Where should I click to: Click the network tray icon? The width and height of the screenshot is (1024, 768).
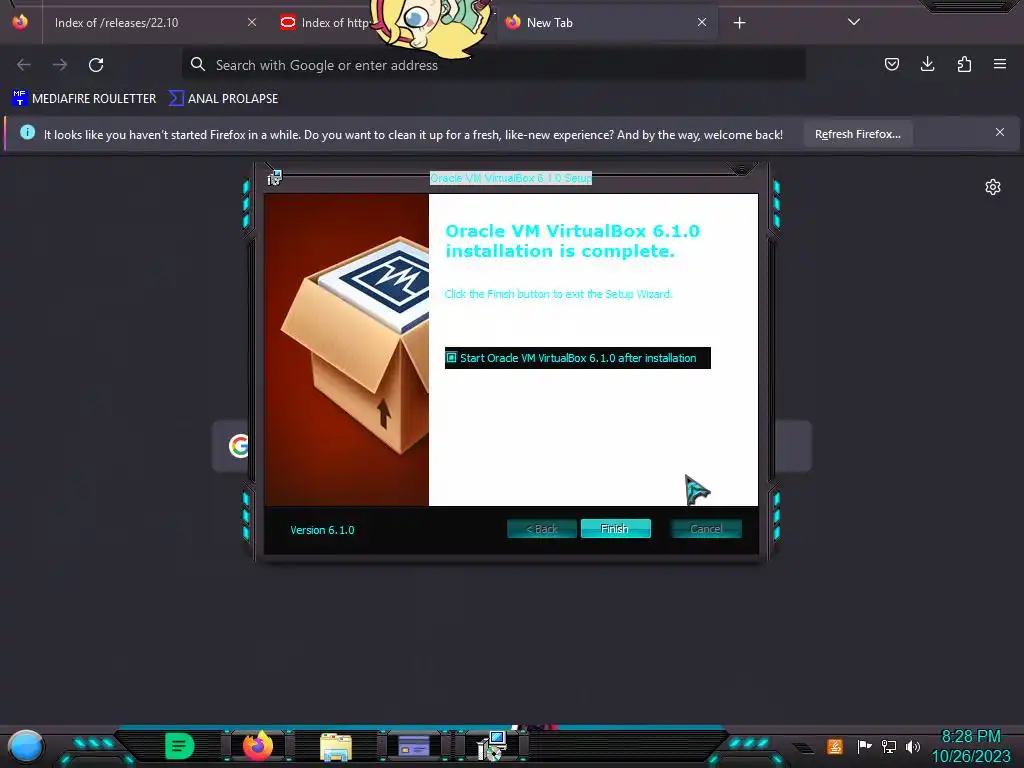pyautogui.click(x=889, y=746)
